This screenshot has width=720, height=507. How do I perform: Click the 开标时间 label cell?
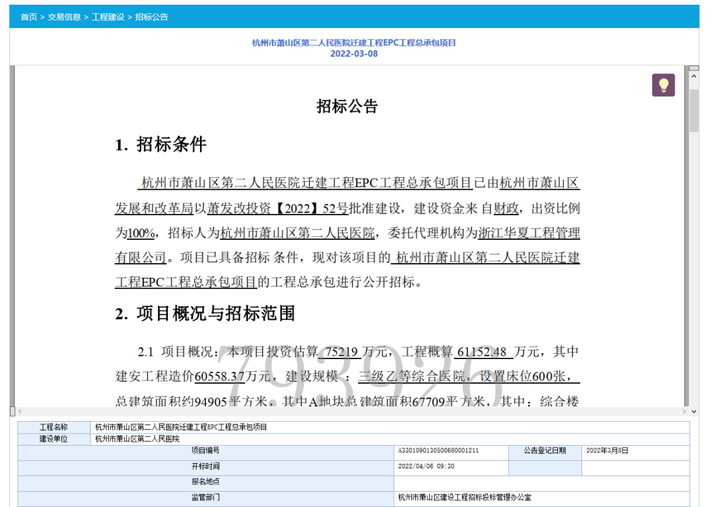coord(205,466)
